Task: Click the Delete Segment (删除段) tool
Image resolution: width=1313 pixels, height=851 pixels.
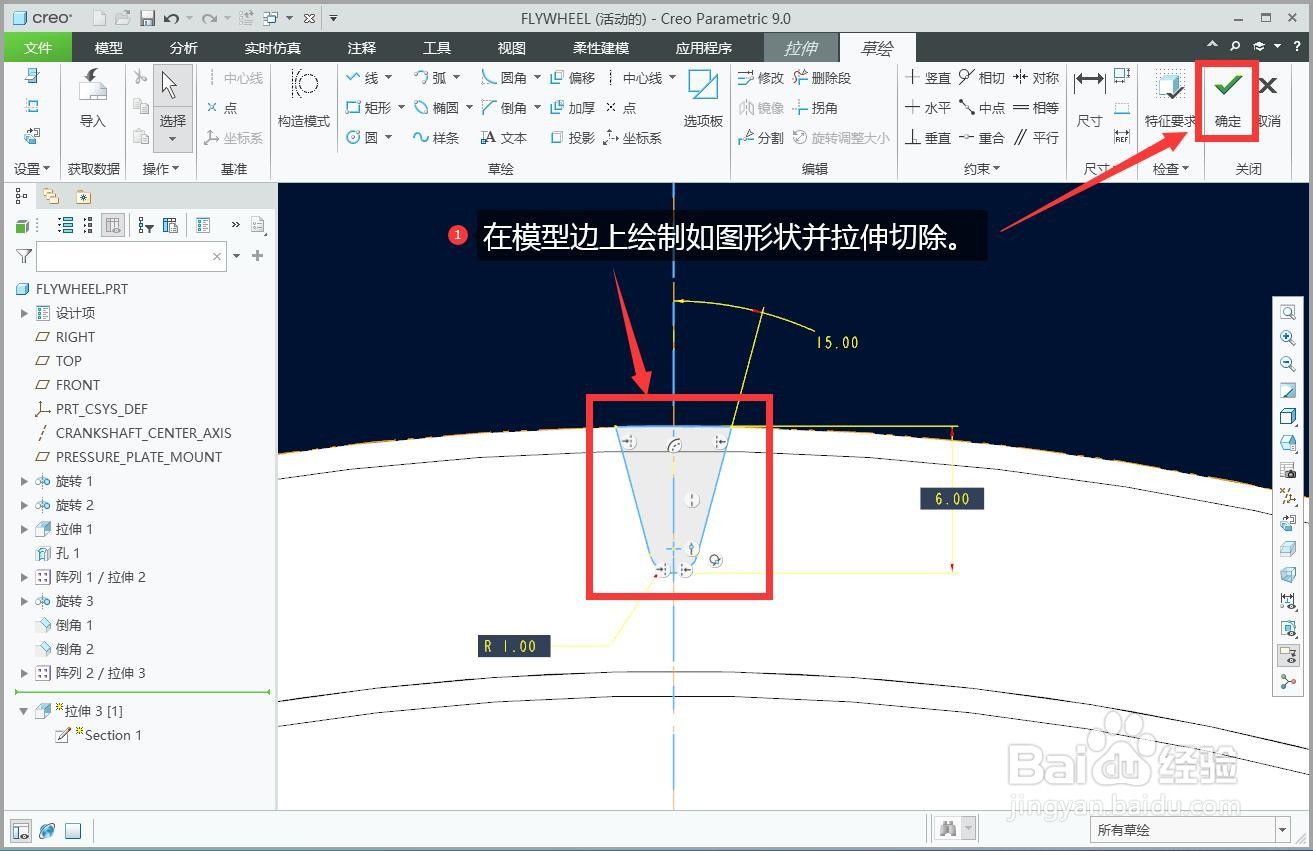Action: pos(822,78)
